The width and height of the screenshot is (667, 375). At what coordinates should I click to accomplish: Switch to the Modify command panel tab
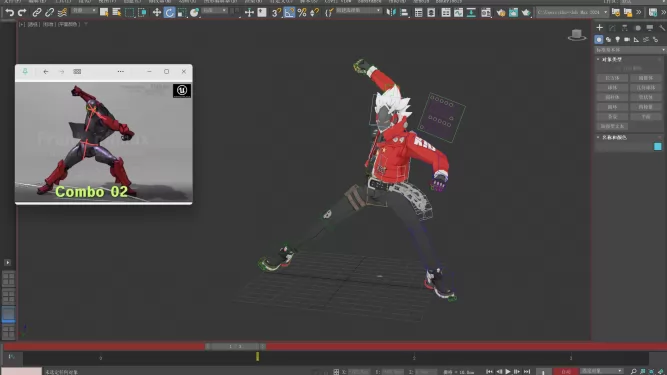pyautogui.click(x=612, y=28)
